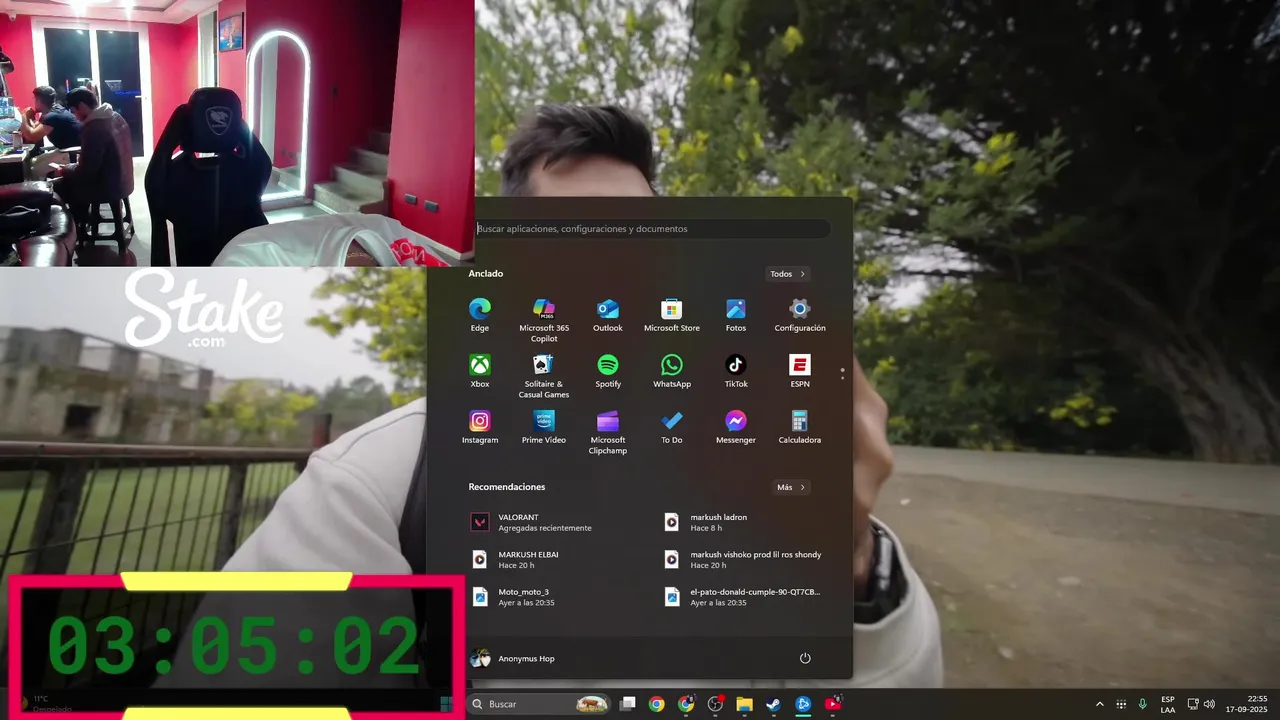Open Microsoft Clipchamp
1280x720 pixels.
[x=608, y=432]
